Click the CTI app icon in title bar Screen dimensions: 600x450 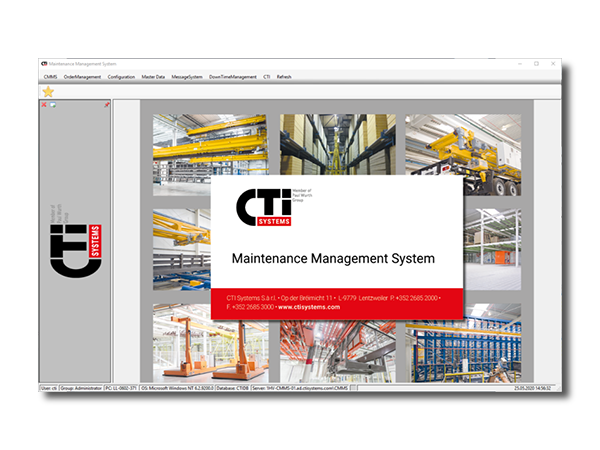[x=44, y=64]
